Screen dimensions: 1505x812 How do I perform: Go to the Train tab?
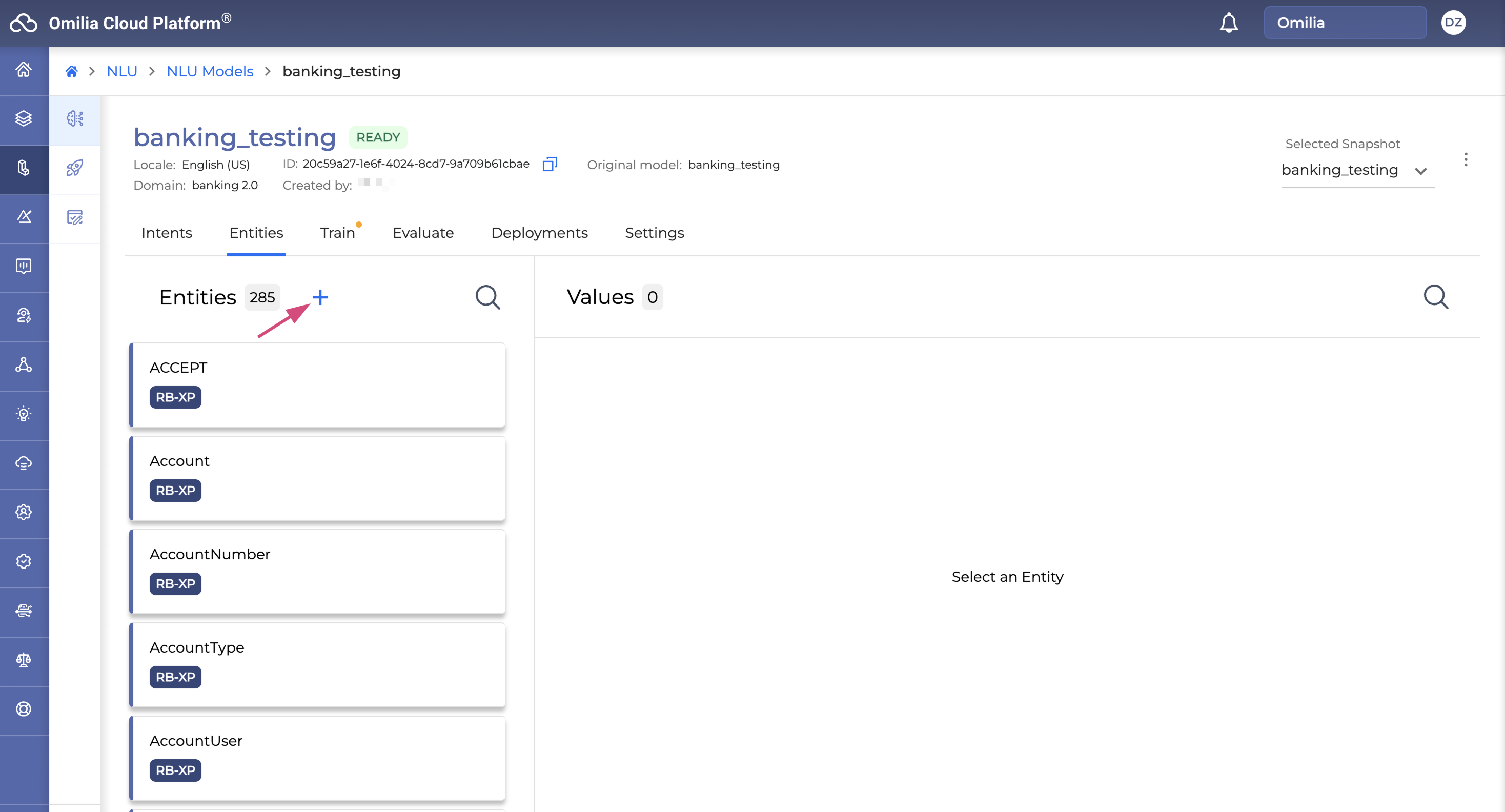(x=337, y=233)
